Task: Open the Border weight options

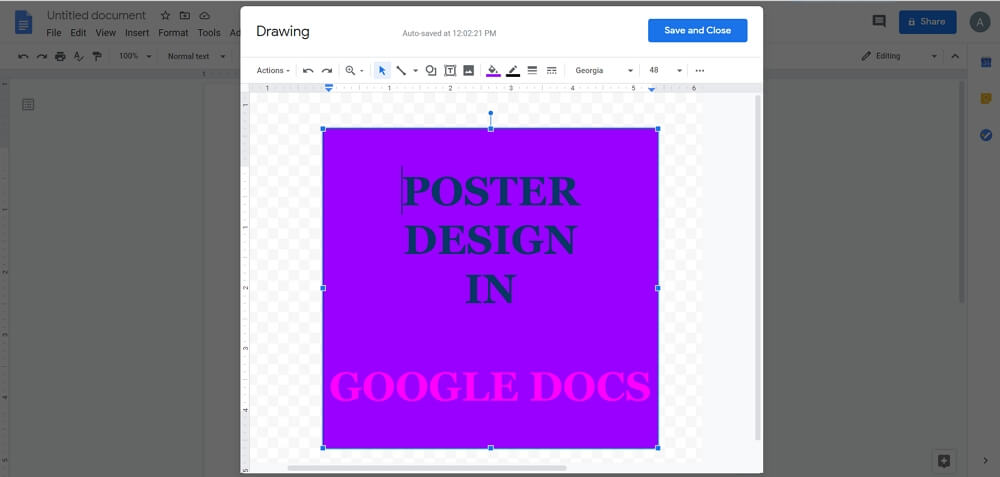Action: (533, 71)
